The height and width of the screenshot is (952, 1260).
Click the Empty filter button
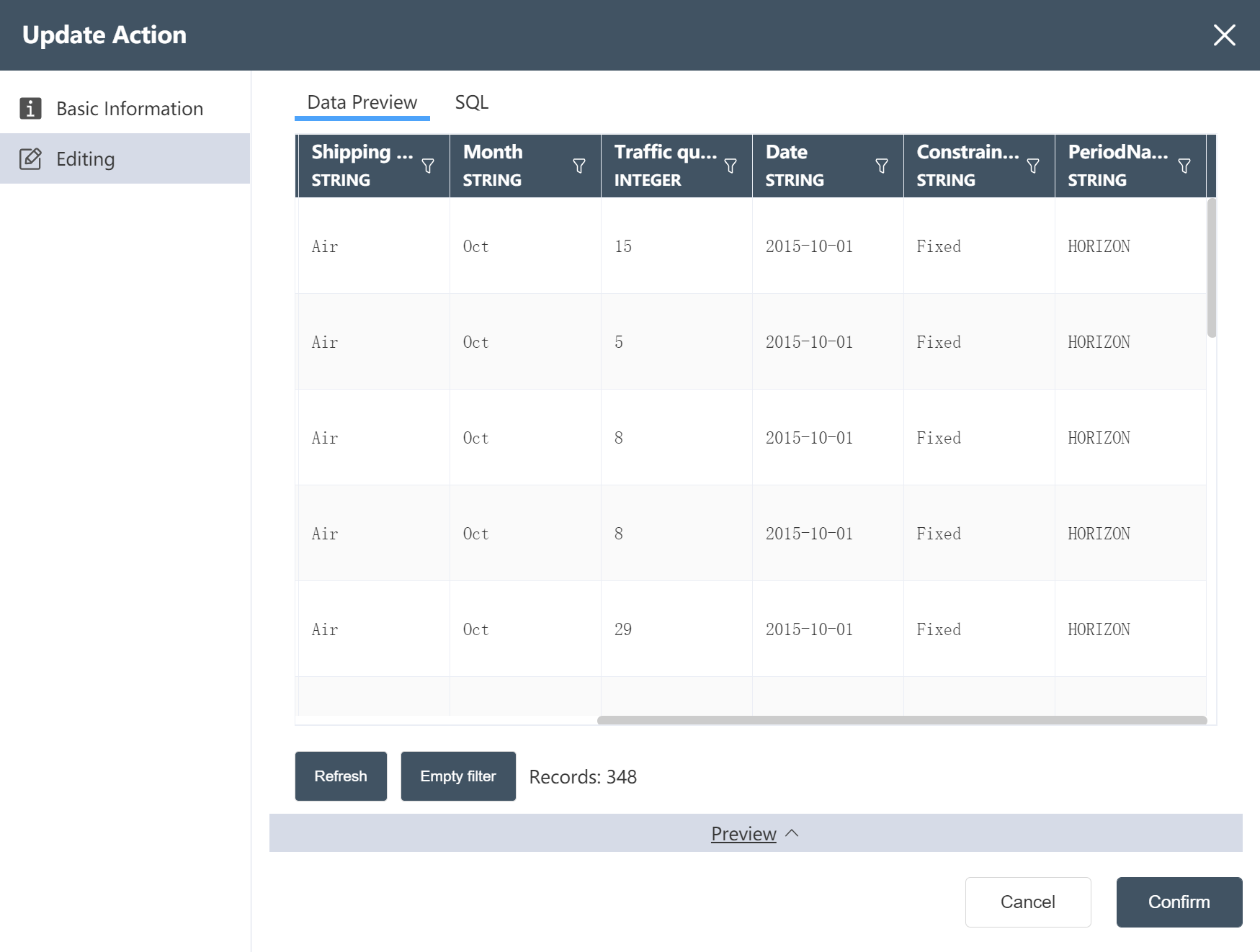[458, 776]
